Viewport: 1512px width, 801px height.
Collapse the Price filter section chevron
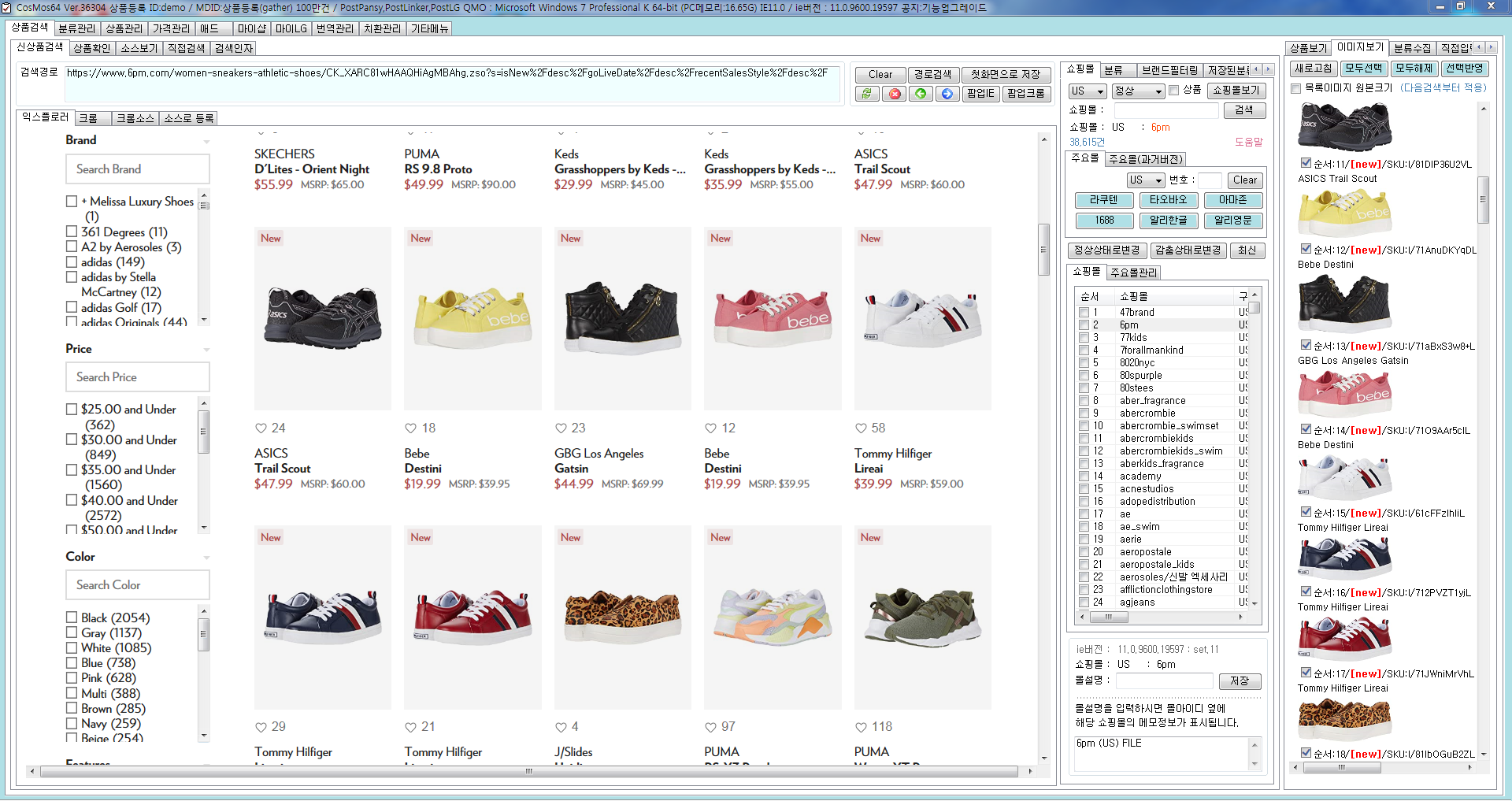tap(206, 350)
